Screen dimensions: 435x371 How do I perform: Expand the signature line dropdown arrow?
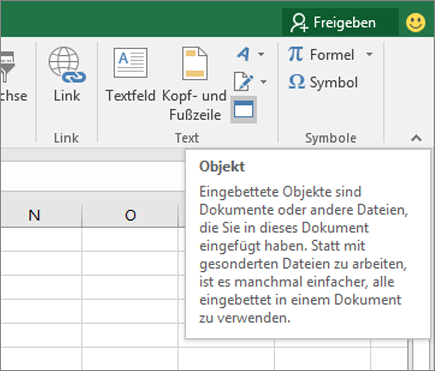pyautogui.click(x=263, y=81)
